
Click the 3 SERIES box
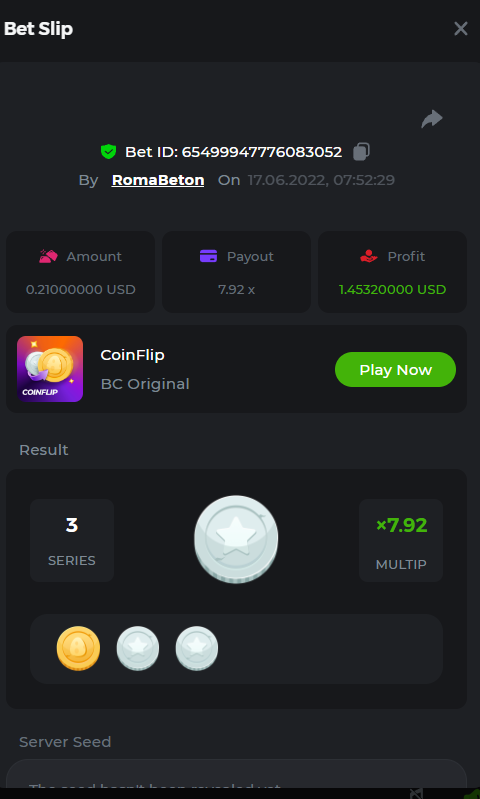72,540
